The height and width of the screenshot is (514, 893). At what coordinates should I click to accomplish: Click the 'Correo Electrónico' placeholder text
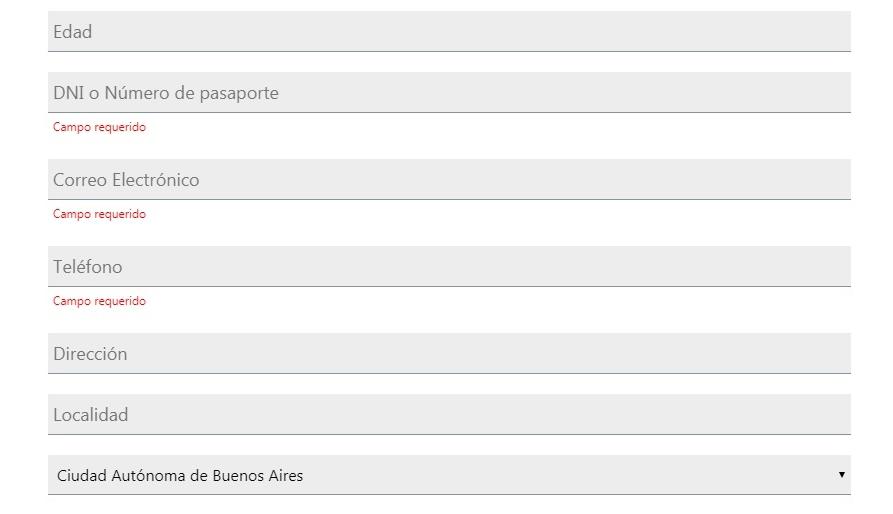pyautogui.click(x=126, y=180)
